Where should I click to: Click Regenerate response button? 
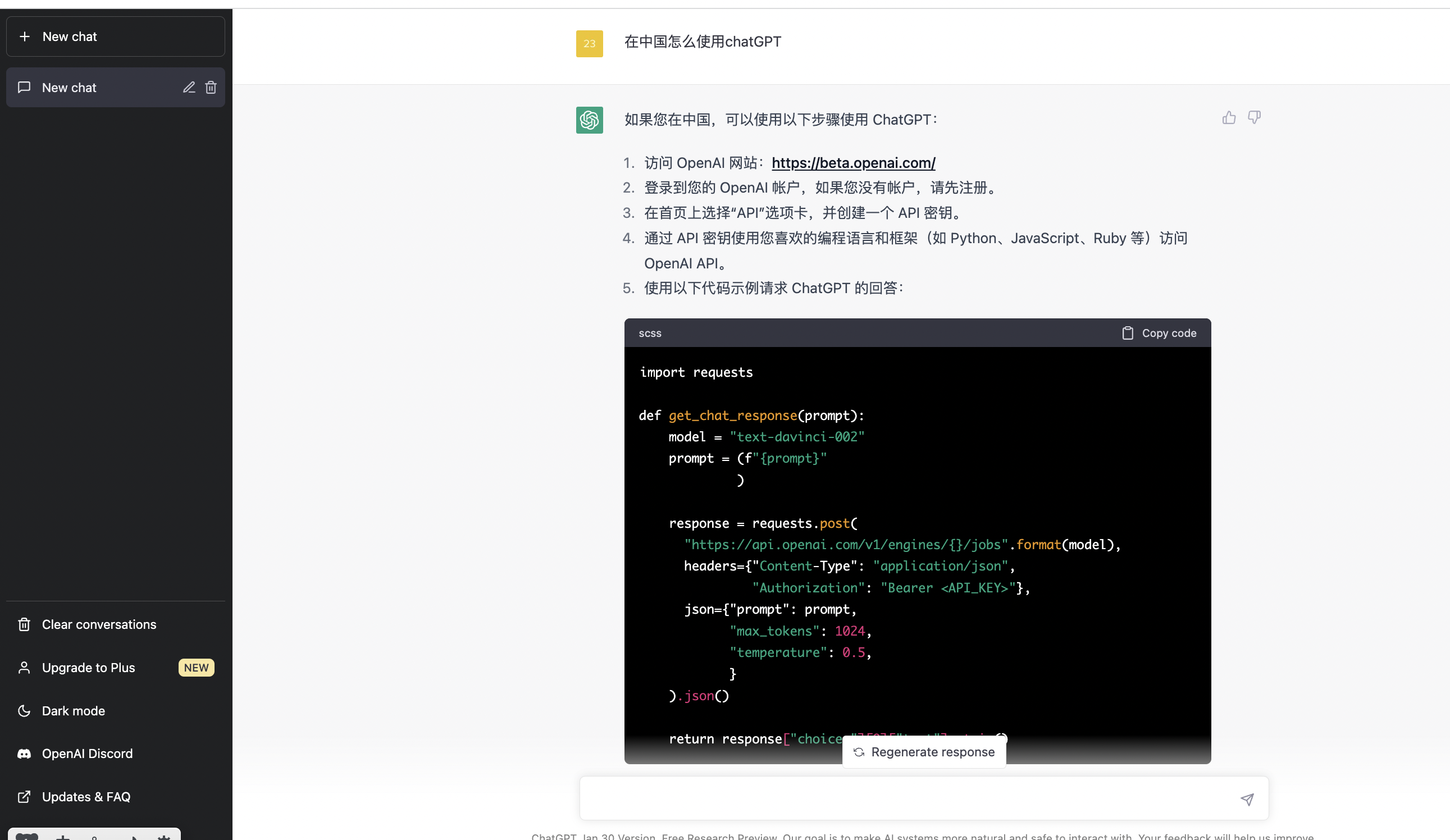click(924, 752)
